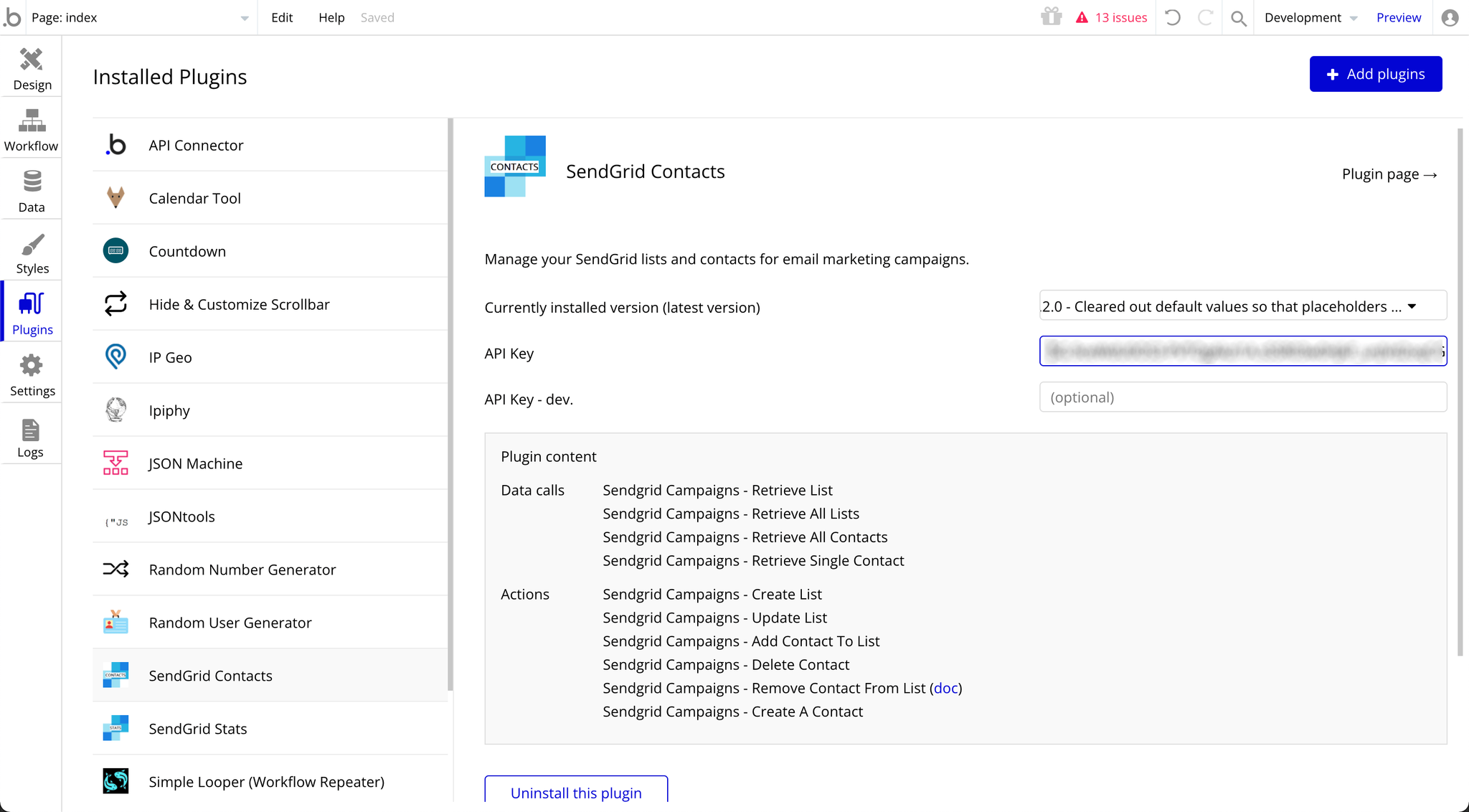Select SendGrid Stats in plugin list

(x=270, y=729)
